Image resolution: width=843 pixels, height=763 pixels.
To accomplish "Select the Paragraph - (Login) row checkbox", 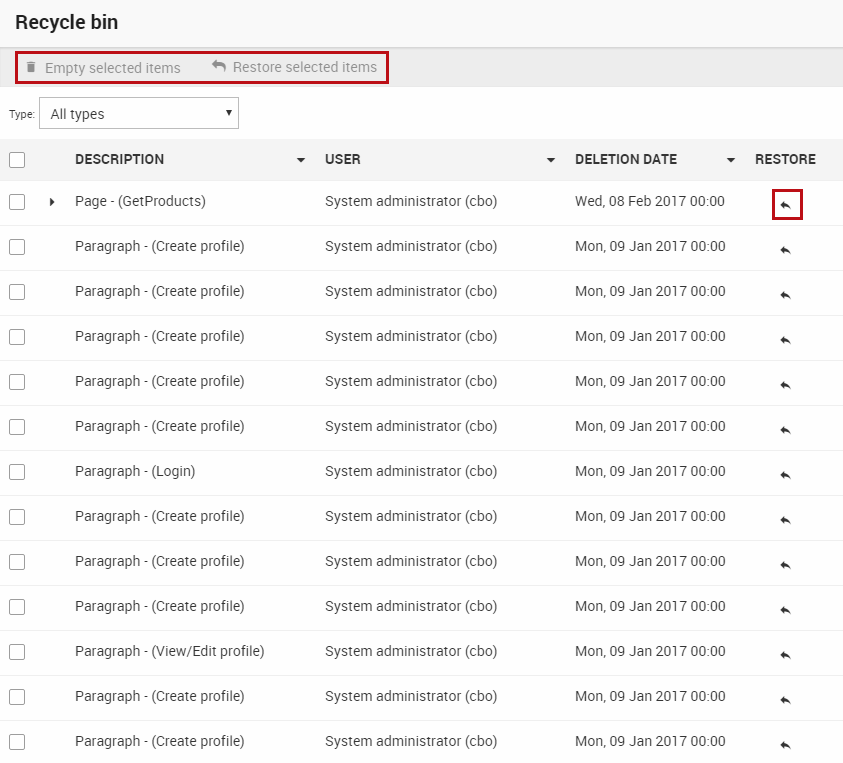I will pos(17,472).
